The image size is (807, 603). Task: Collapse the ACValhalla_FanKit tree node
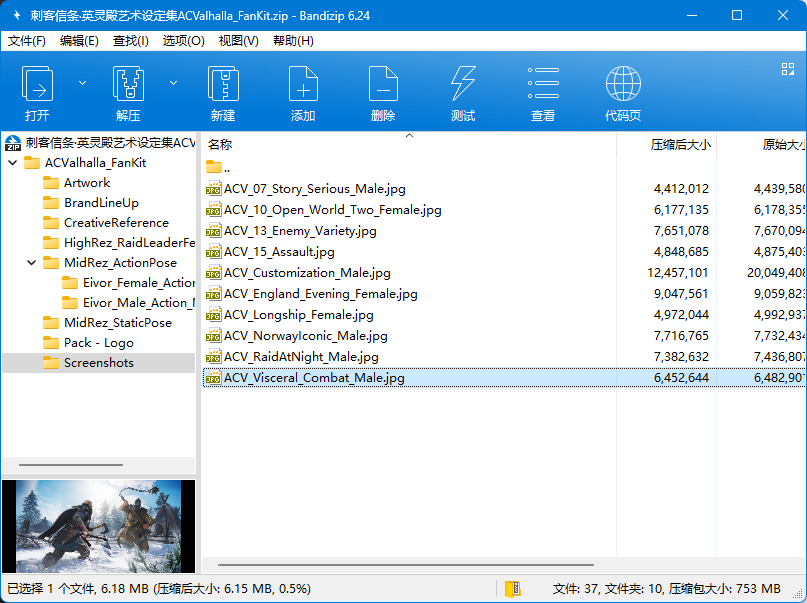pyautogui.click(x=13, y=163)
